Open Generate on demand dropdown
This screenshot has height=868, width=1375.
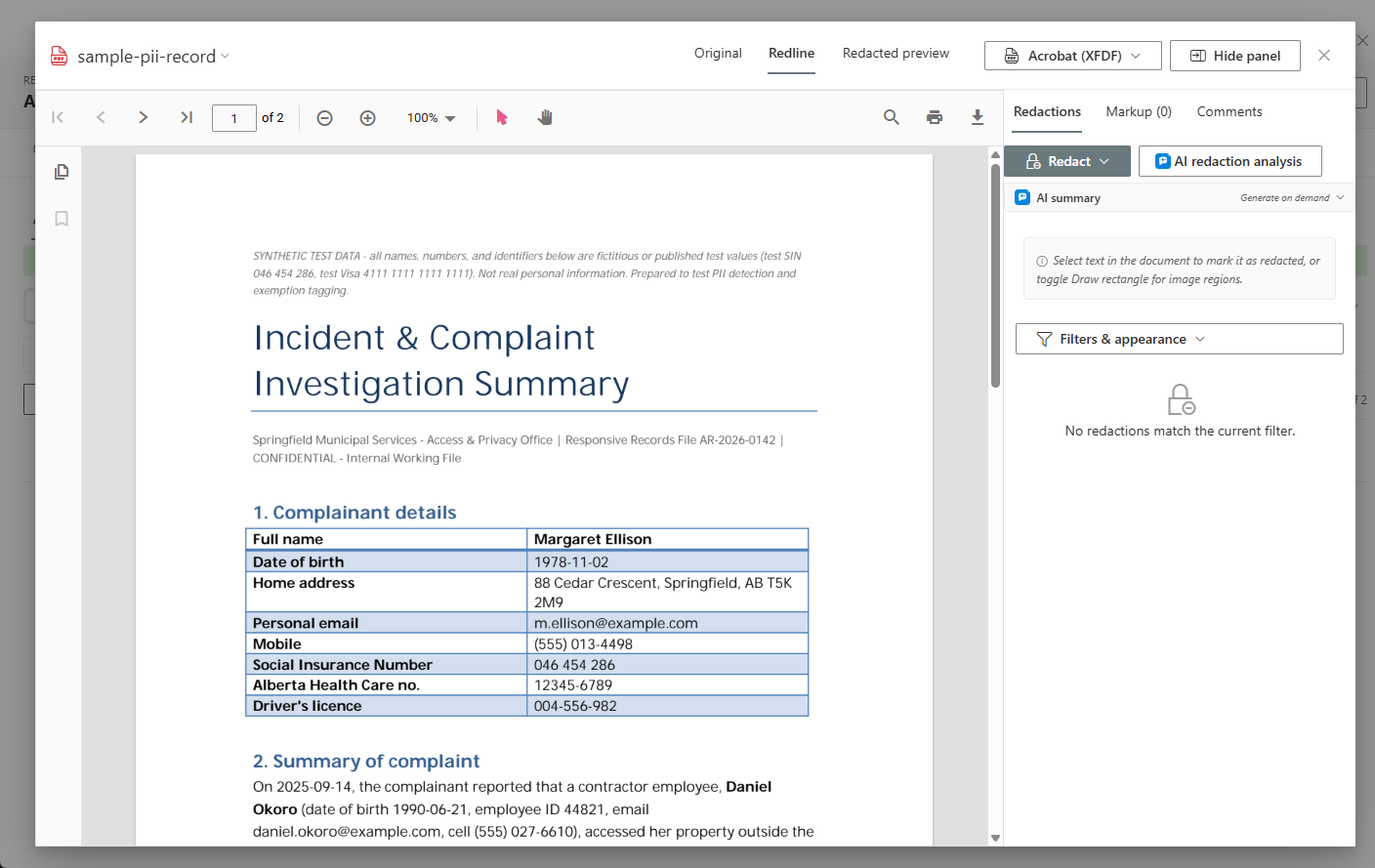(x=1292, y=198)
